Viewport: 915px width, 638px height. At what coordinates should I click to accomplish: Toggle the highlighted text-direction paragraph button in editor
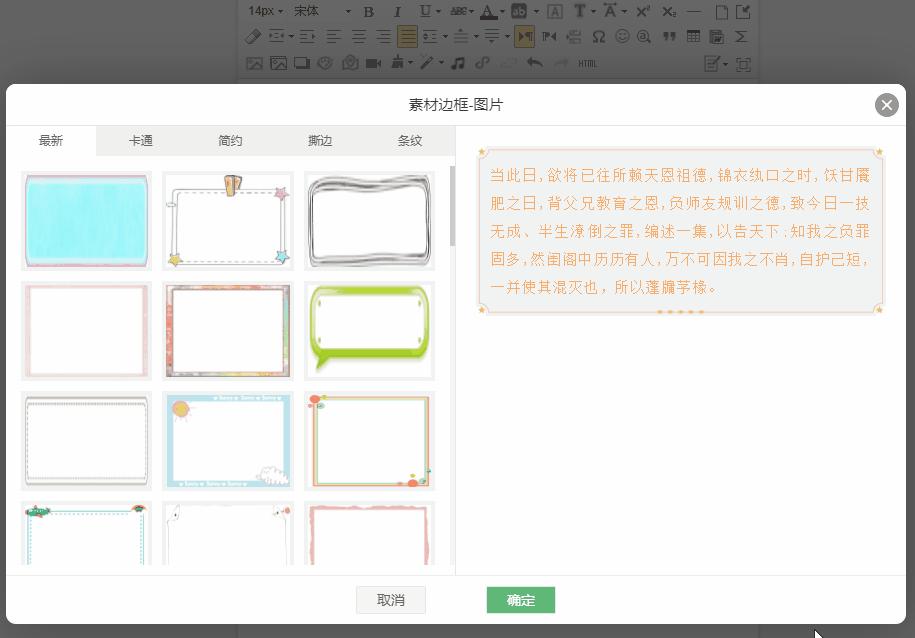point(525,37)
